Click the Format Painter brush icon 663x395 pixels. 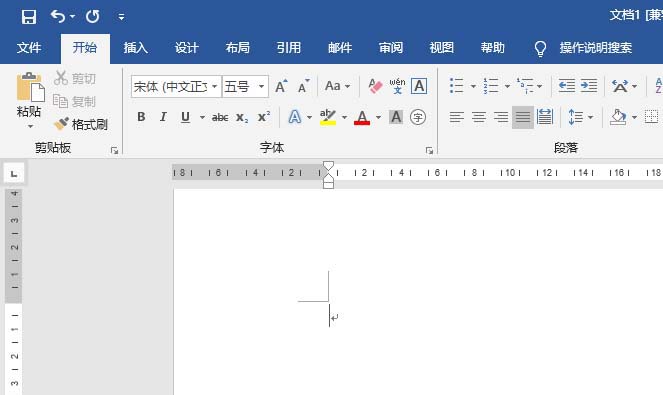point(61,124)
